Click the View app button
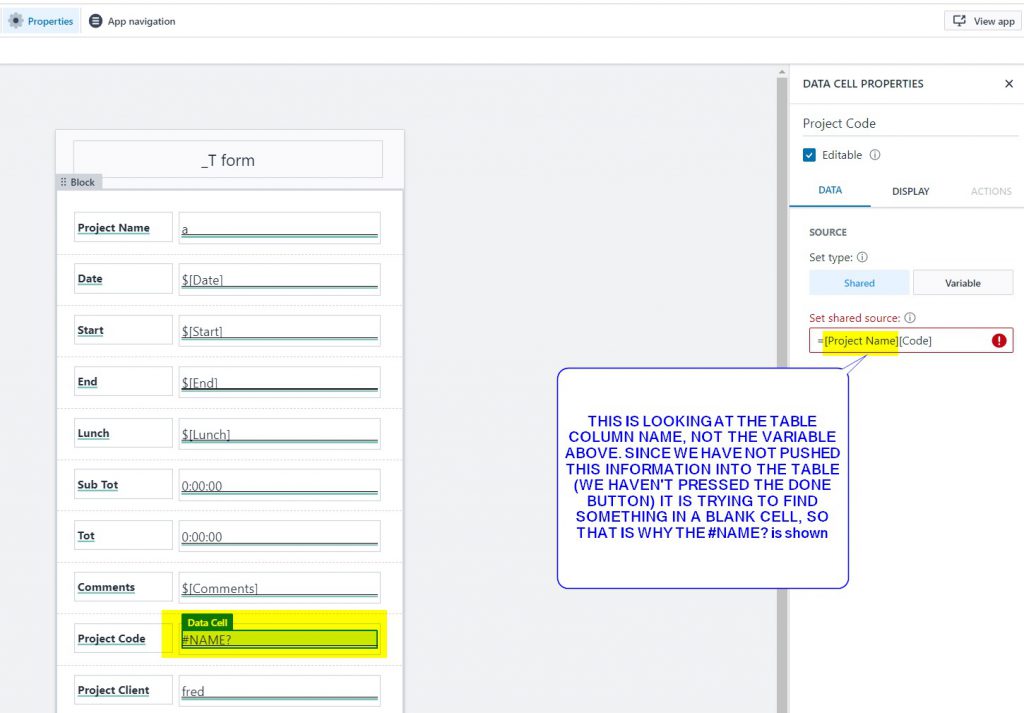Viewport: 1024px width, 713px height. pos(982,21)
